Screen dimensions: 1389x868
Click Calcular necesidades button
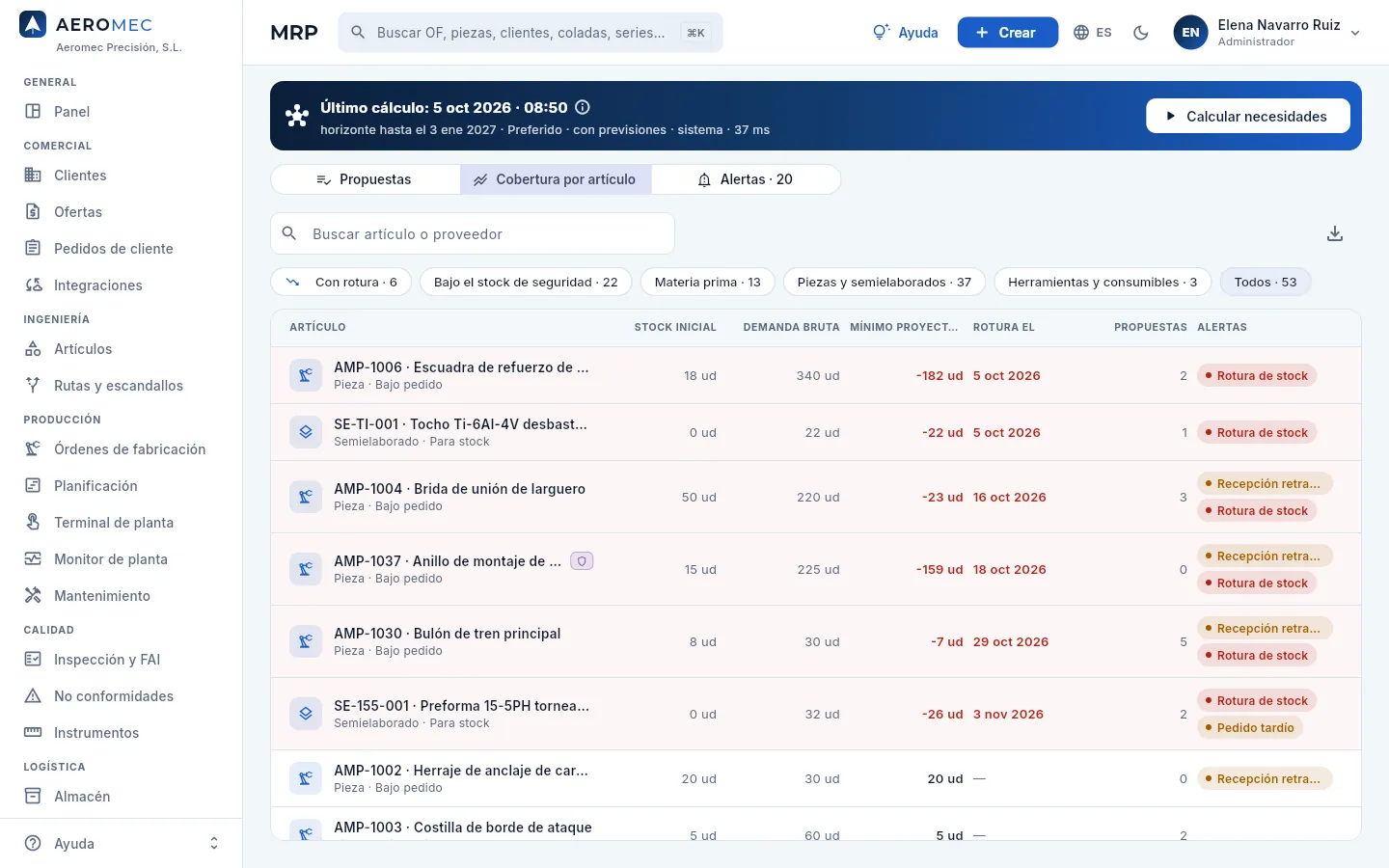pos(1248,116)
